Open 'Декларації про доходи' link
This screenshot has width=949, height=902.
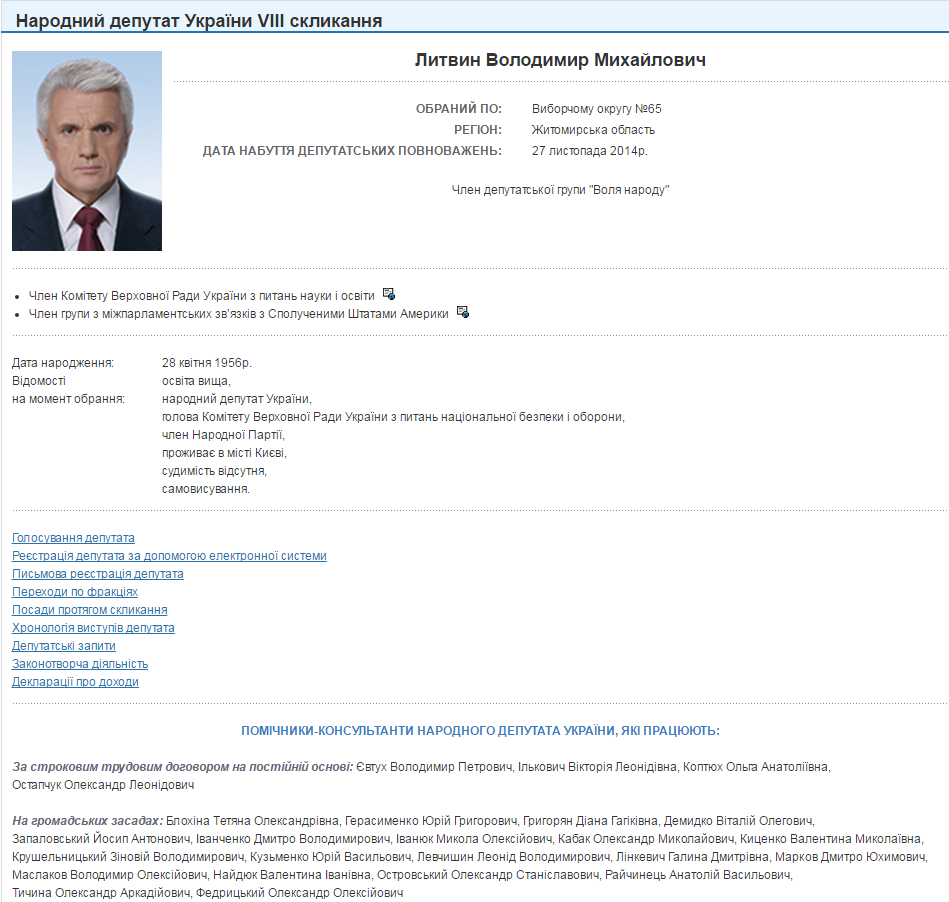[x=75, y=682]
